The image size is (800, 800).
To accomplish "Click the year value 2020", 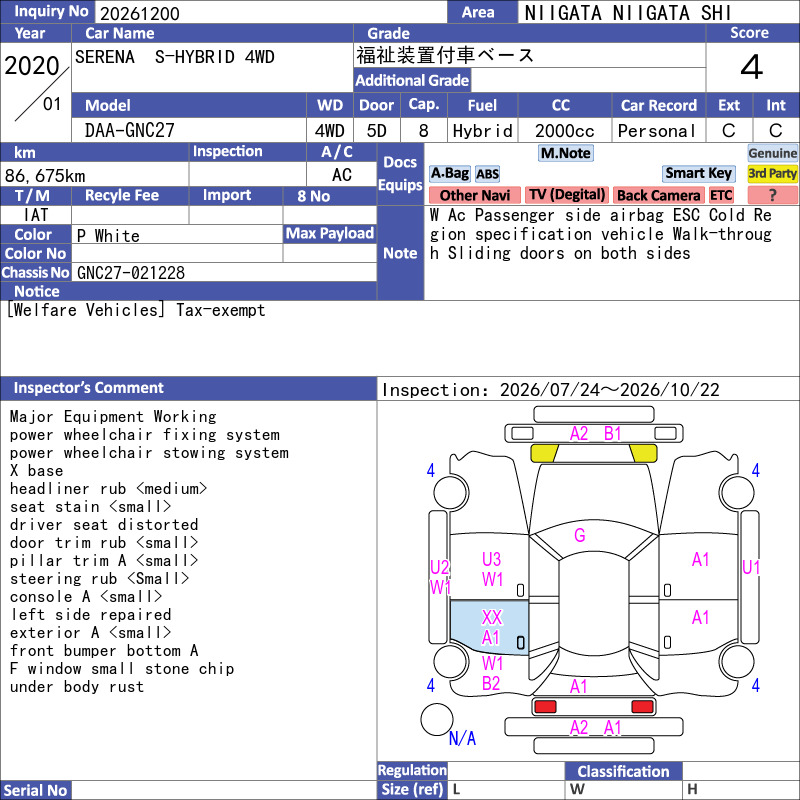I will point(32,66).
